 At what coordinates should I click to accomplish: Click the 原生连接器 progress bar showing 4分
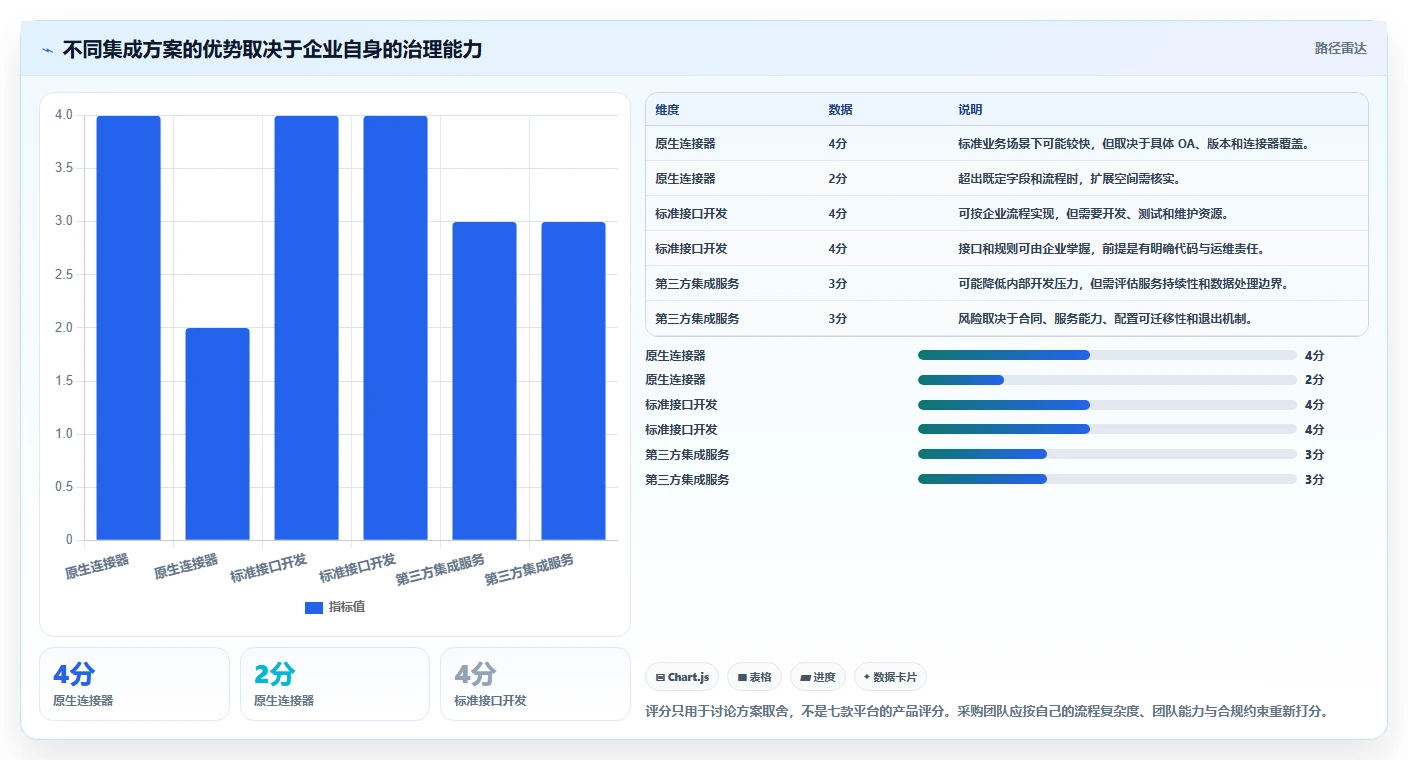1107,355
